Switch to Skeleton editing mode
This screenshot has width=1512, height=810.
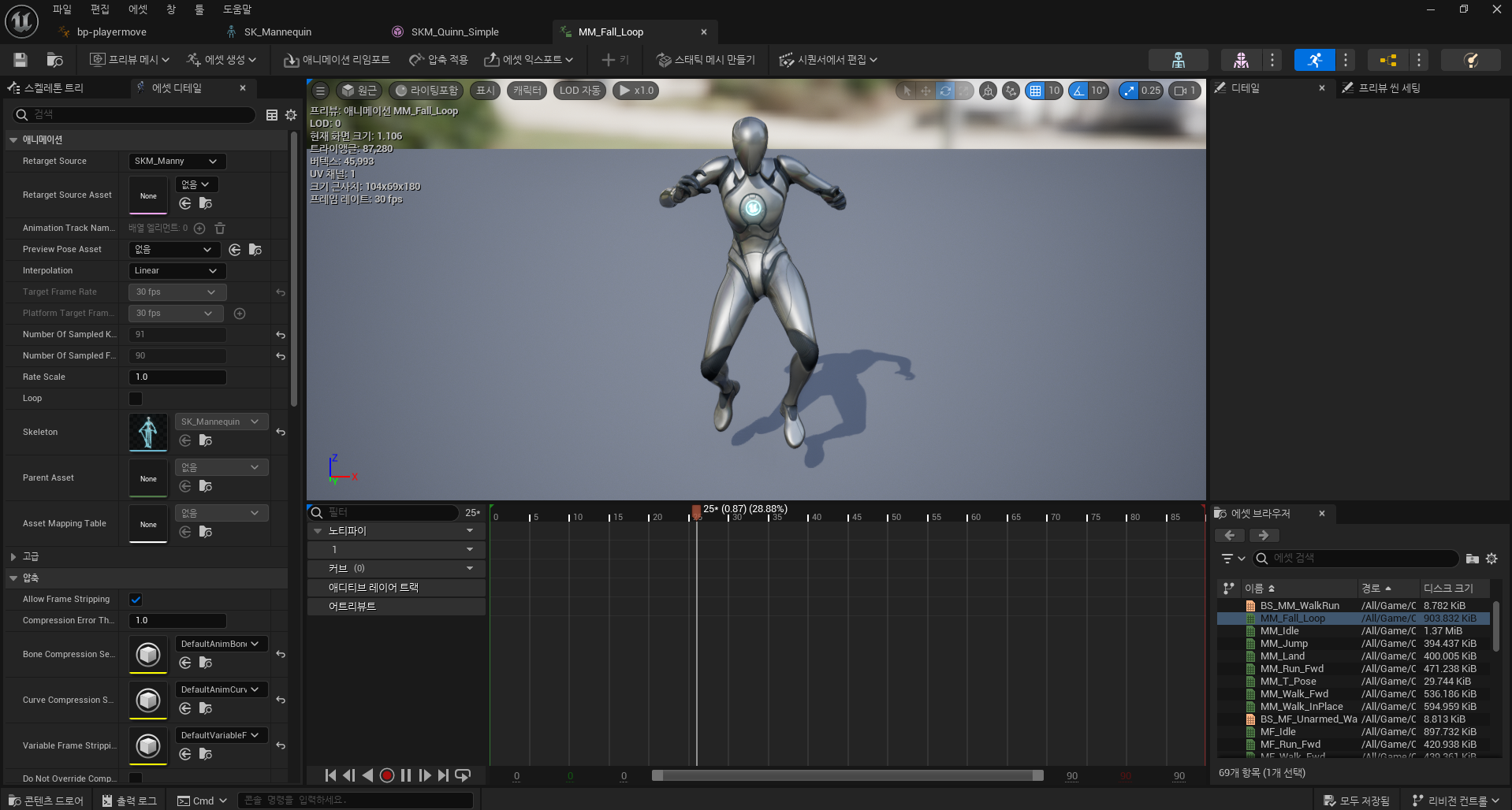[x=1178, y=60]
